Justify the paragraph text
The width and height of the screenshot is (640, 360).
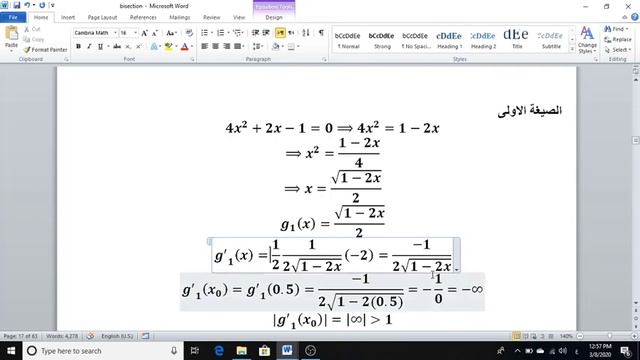tap(237, 47)
